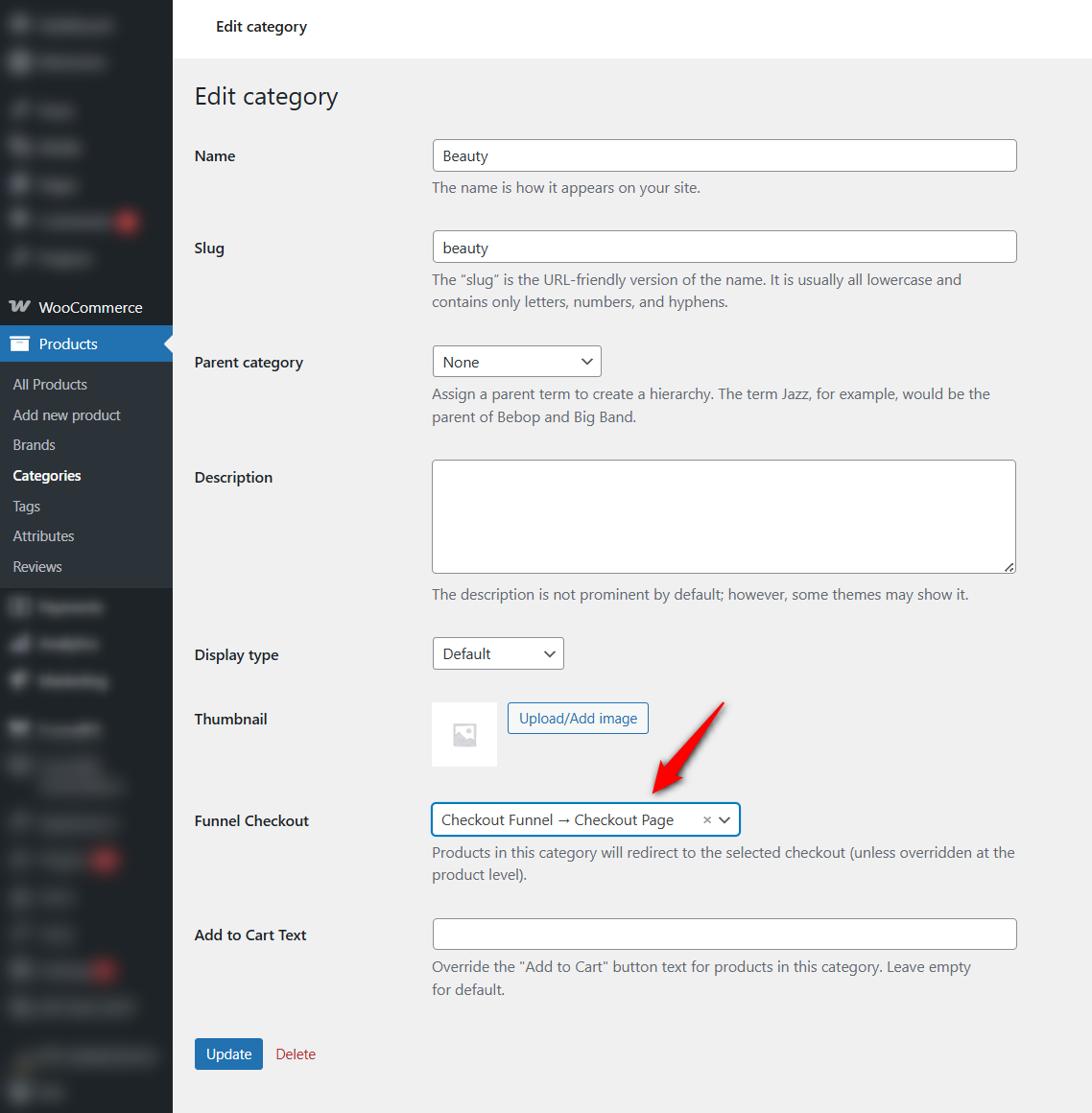This screenshot has width=1092, height=1113.
Task: Collapse the Products submenu with its side arrow
Action: click(169, 343)
